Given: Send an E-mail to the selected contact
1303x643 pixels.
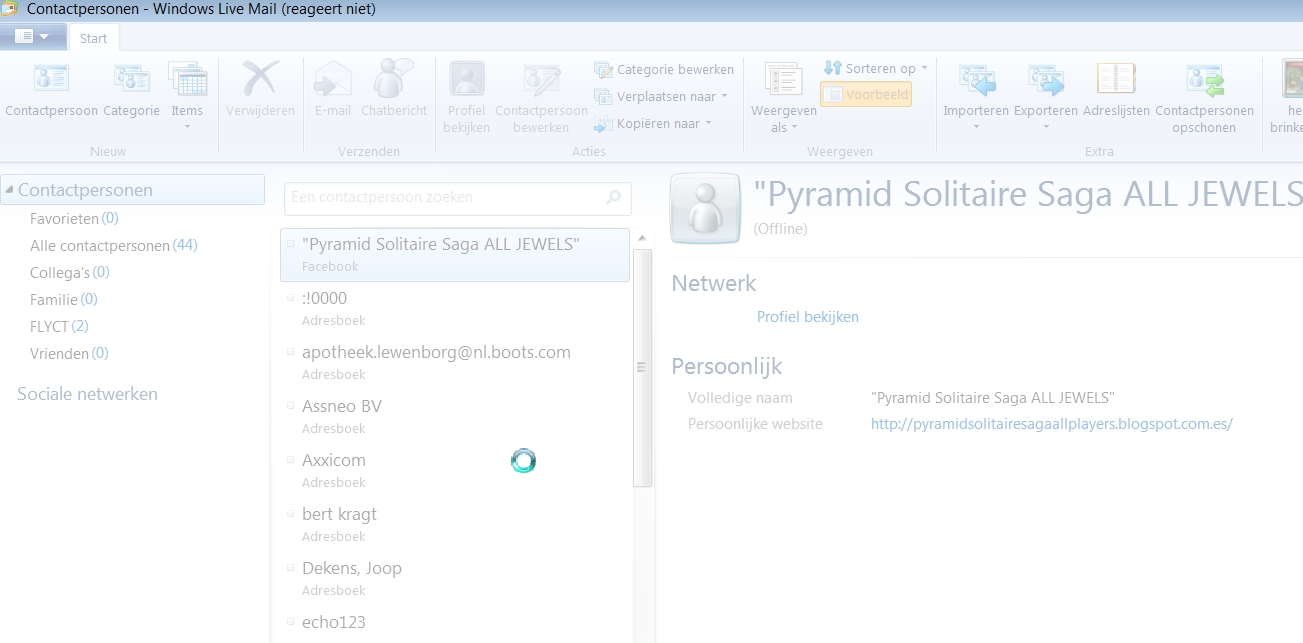Looking at the screenshot, I should pyautogui.click(x=332, y=91).
